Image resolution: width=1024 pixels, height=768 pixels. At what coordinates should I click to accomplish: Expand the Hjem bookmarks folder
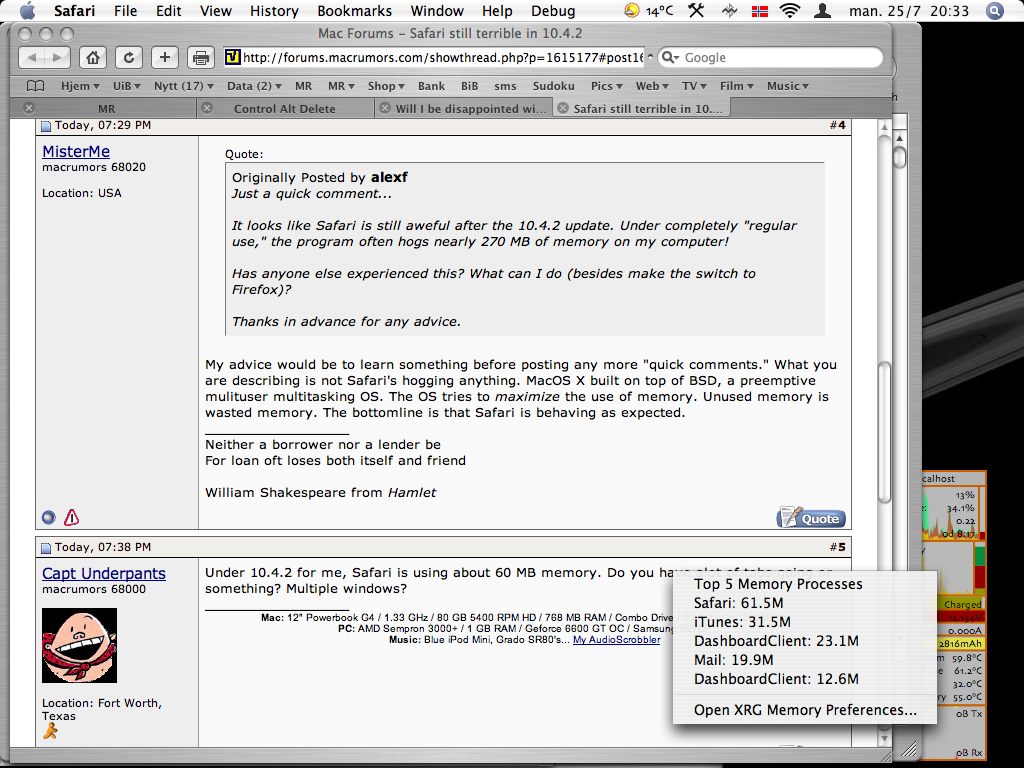tap(80, 86)
